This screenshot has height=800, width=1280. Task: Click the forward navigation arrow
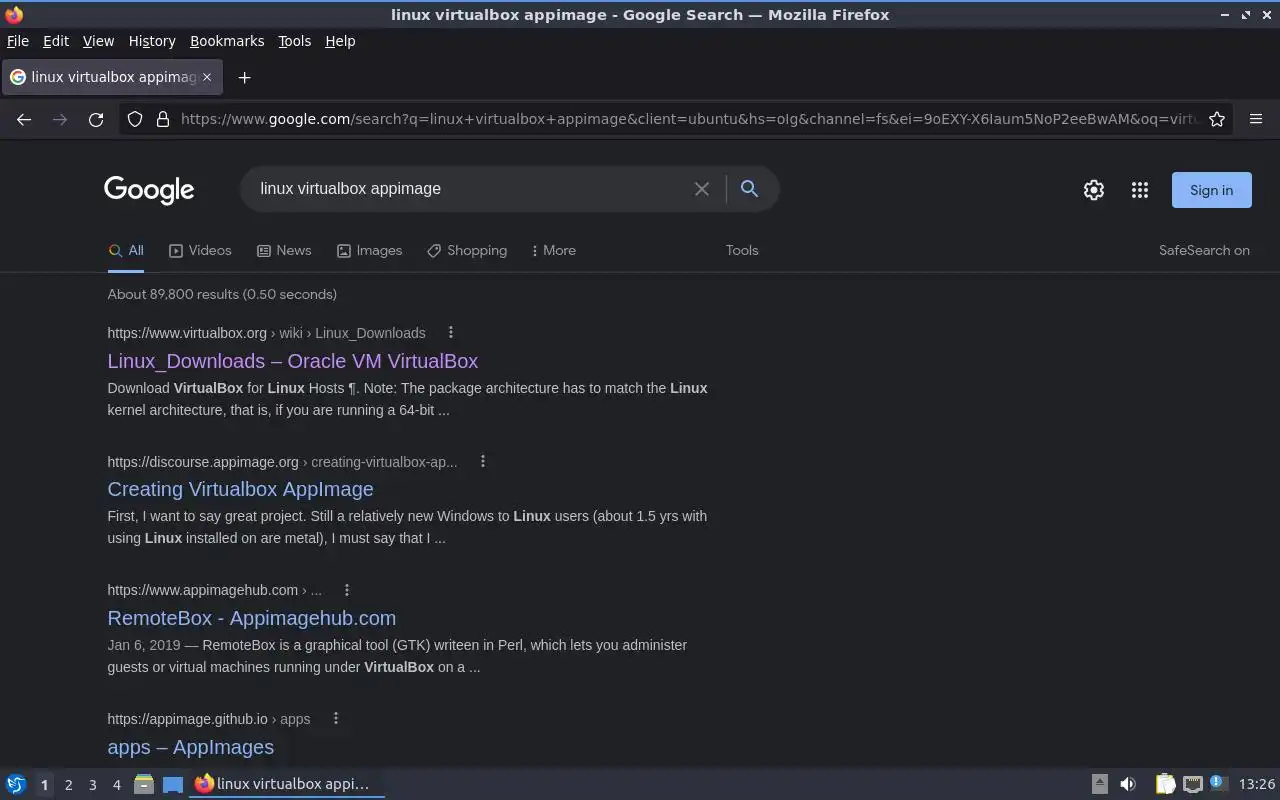pyautogui.click(x=60, y=119)
